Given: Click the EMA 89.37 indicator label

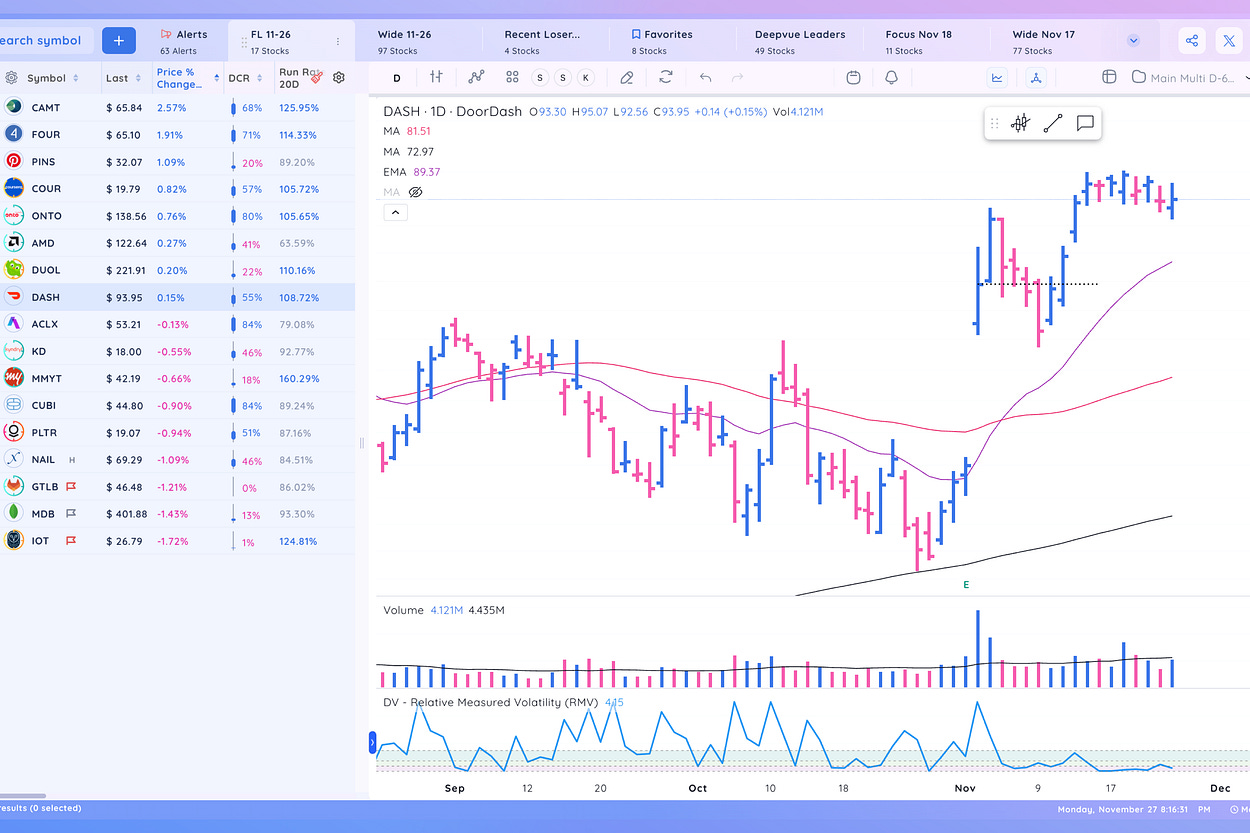Looking at the screenshot, I should click(412, 172).
